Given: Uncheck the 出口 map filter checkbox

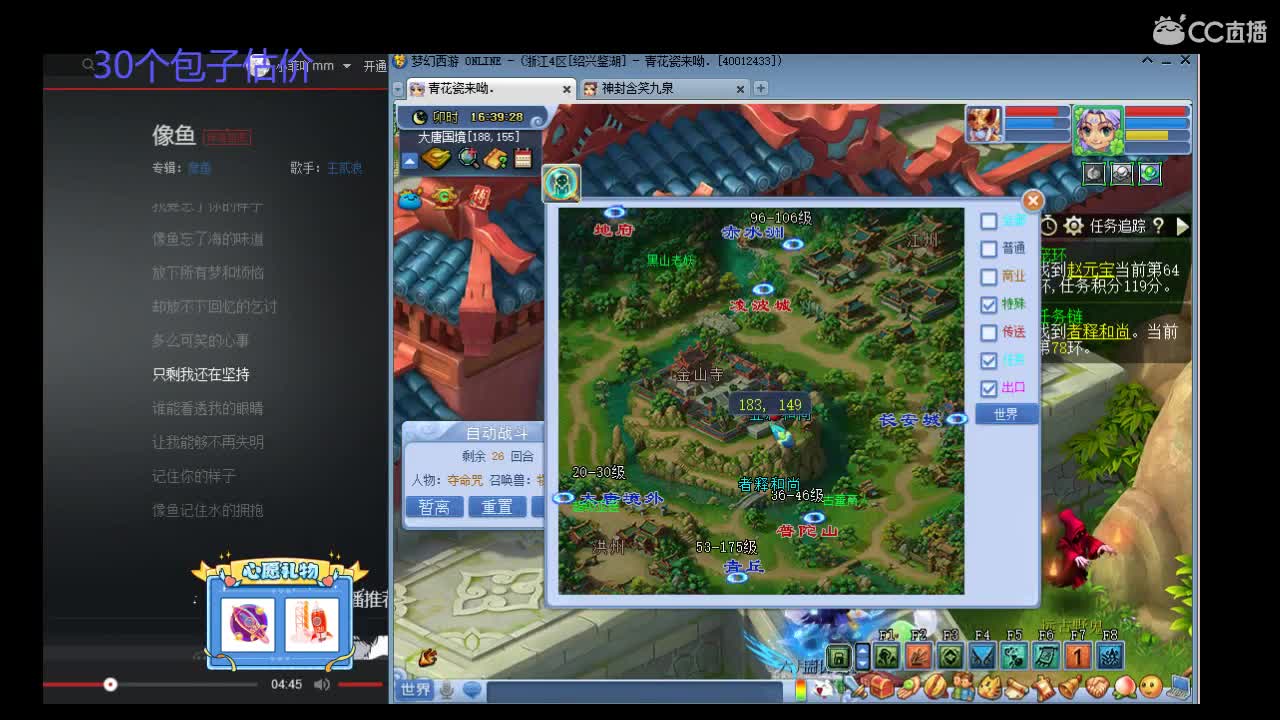Looking at the screenshot, I should tap(989, 389).
